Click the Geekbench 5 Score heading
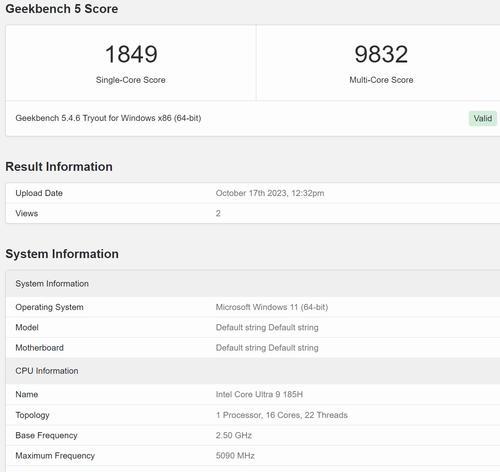 [x=62, y=9]
